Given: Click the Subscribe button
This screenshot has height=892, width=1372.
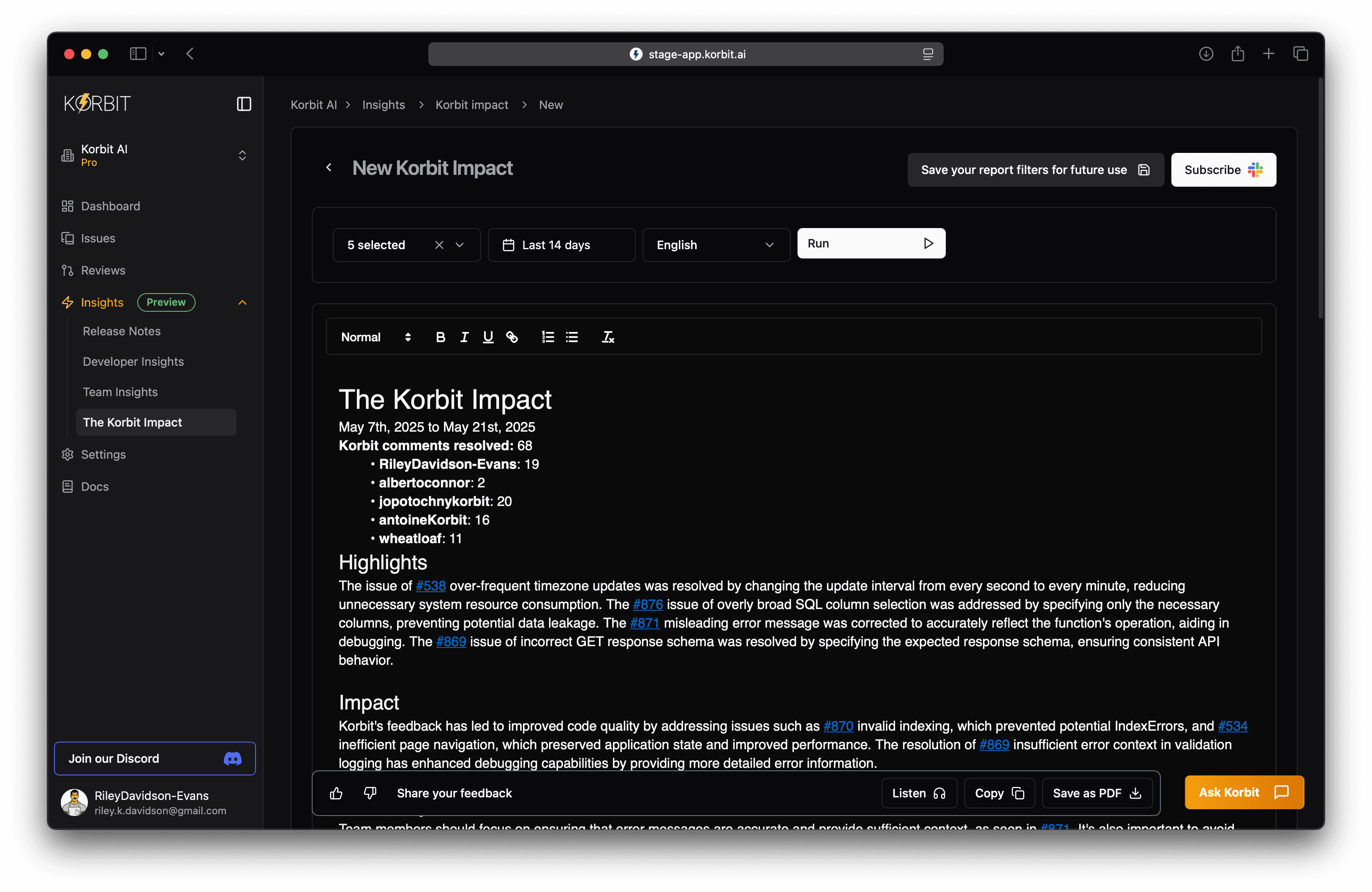Looking at the screenshot, I should pos(1223,169).
